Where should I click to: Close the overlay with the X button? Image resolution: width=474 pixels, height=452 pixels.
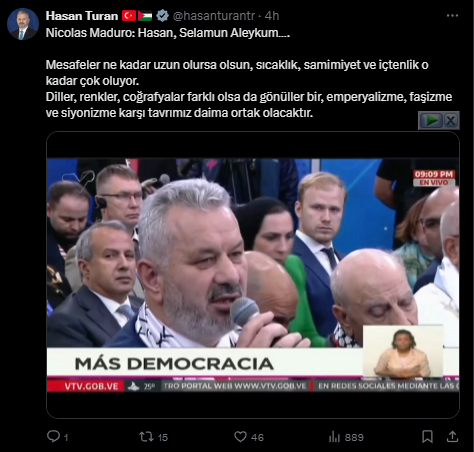pyautogui.click(x=451, y=120)
